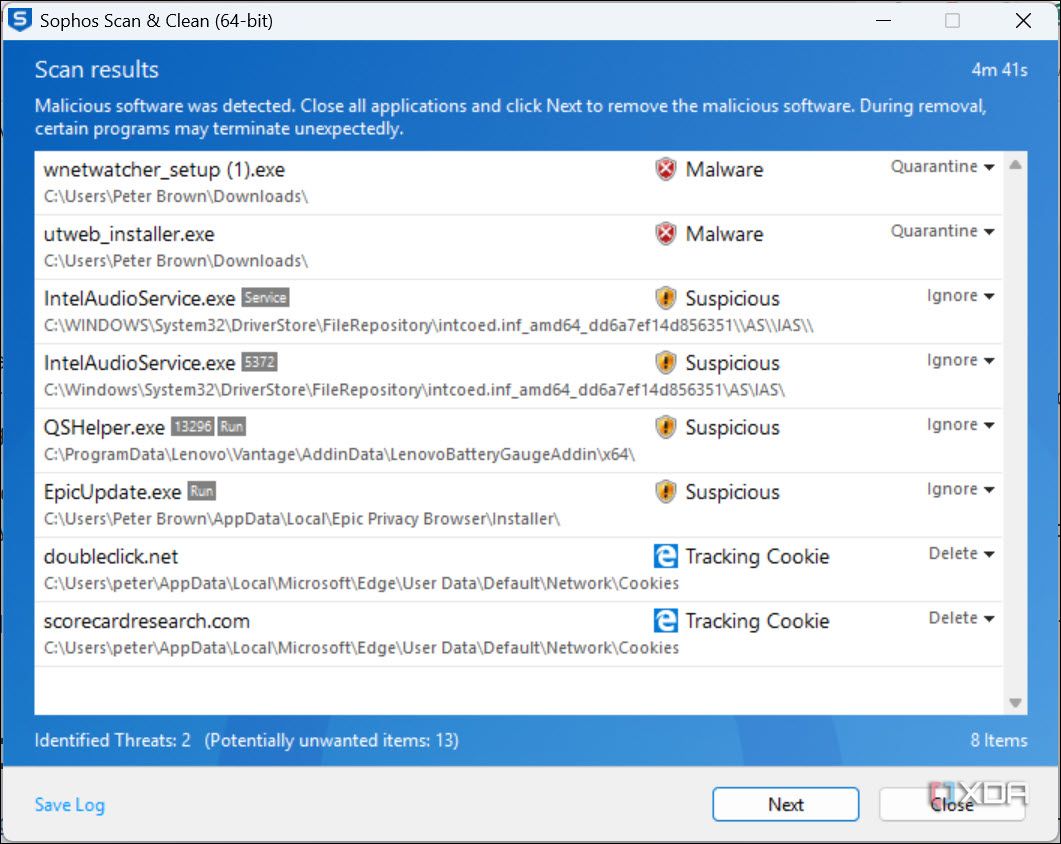This screenshot has height=844, width=1061.
Task: Click scroll down arrow in results list
Action: (x=1015, y=703)
